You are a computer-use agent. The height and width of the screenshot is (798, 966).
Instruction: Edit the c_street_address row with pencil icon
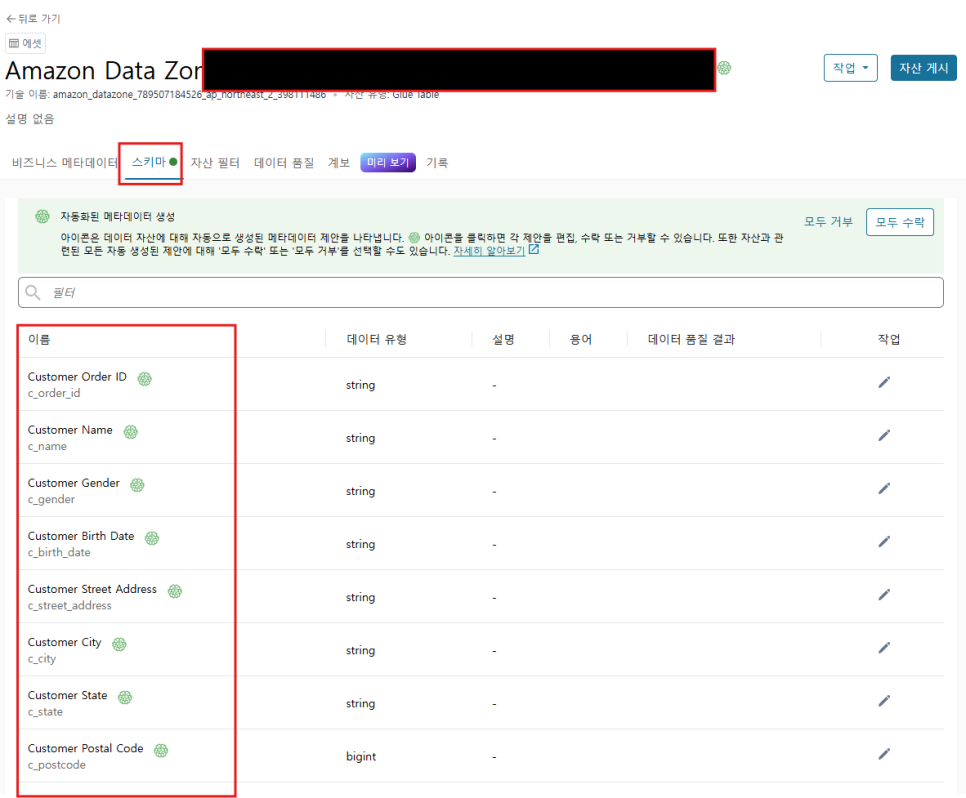tap(883, 595)
